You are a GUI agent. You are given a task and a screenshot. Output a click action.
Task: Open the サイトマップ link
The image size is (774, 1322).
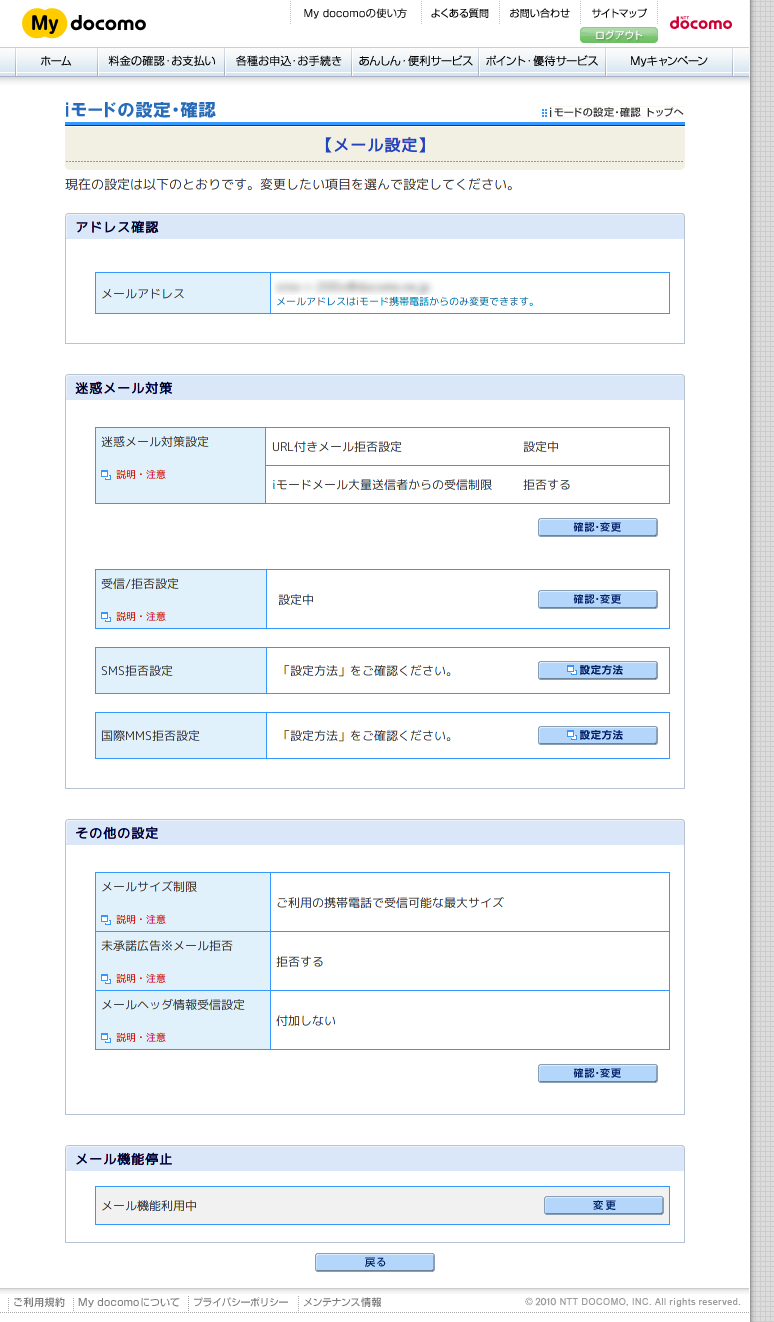point(619,13)
